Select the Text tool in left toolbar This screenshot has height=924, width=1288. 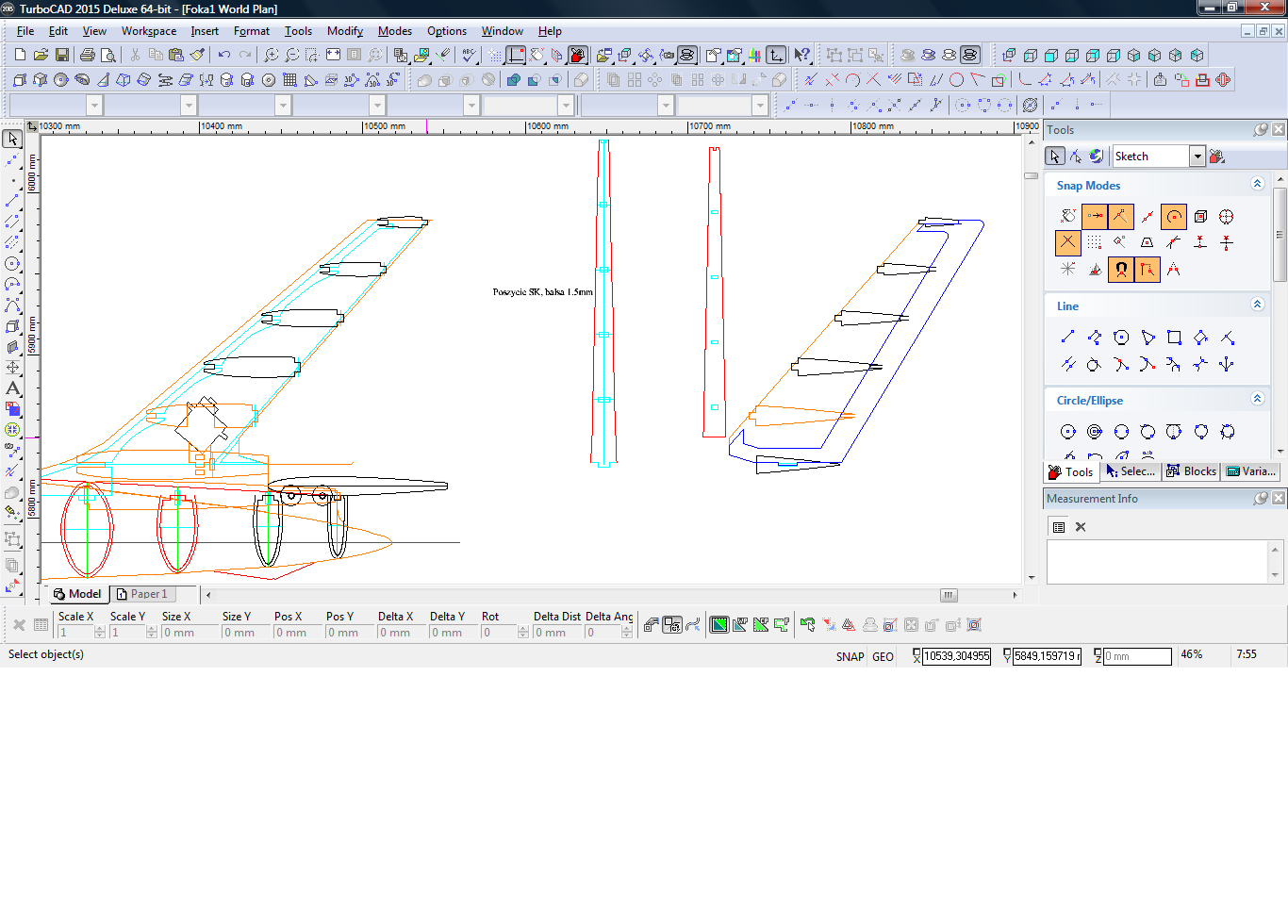(x=13, y=388)
